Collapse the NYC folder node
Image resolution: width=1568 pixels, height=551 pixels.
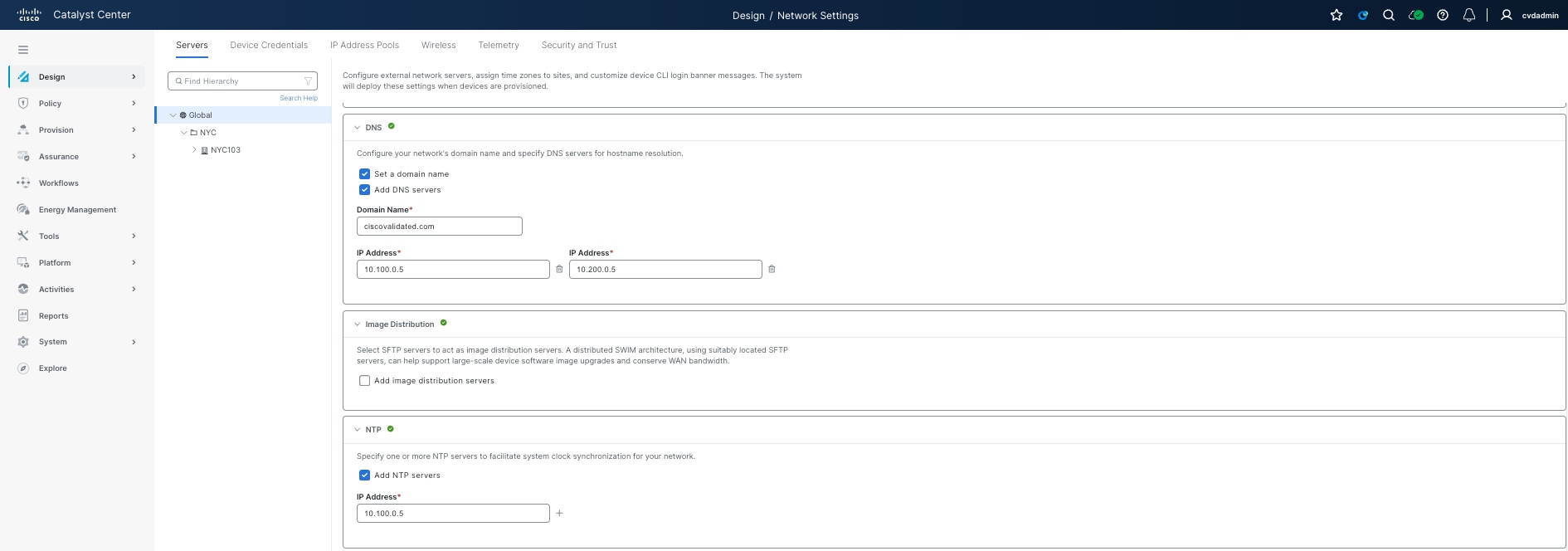[183, 133]
